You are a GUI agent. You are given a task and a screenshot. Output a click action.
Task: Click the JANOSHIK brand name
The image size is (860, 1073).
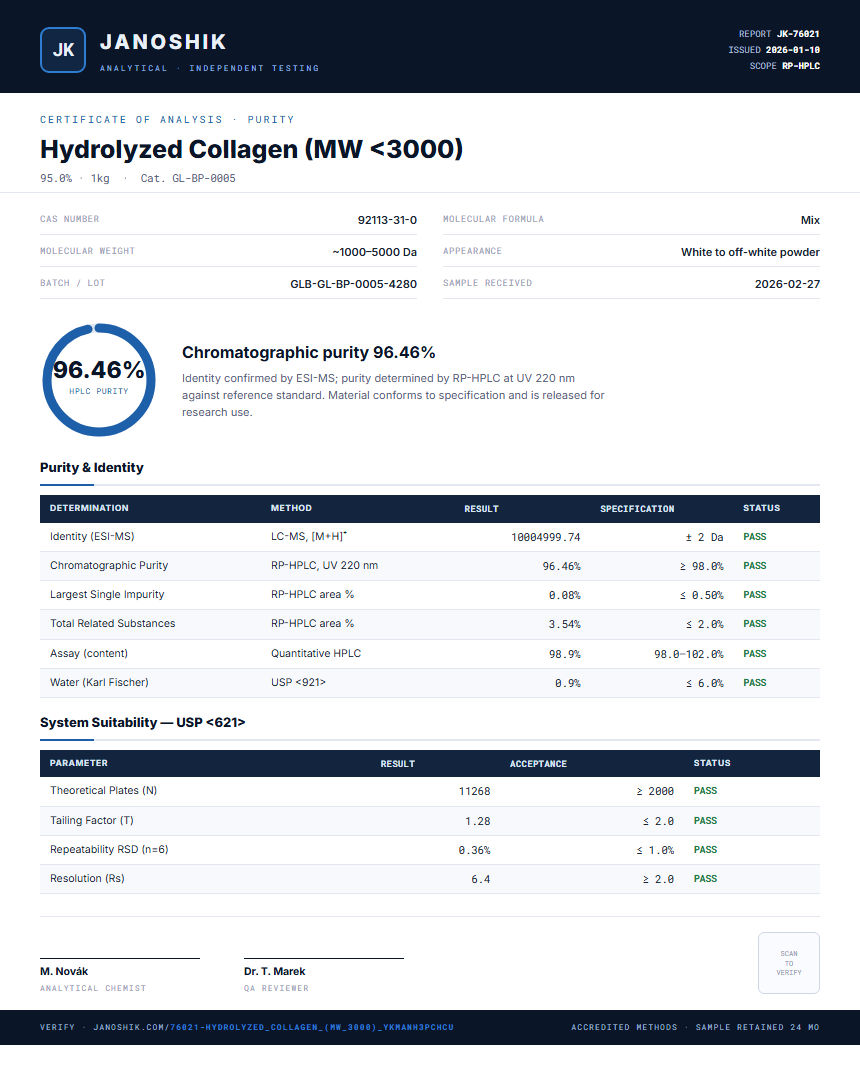(163, 42)
